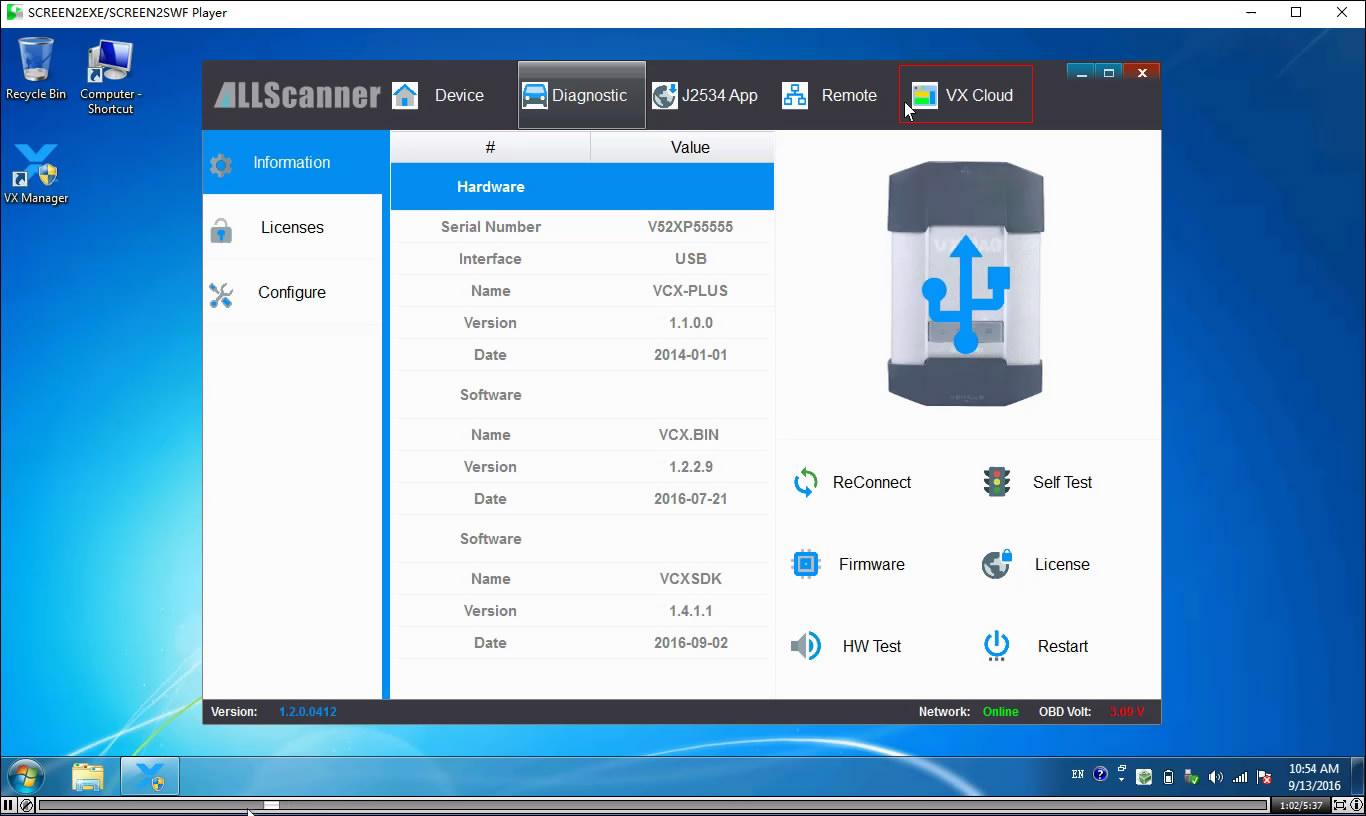Open Computer shortcut on the desktop
Viewport: 1366px width, 816px height.
click(110, 77)
